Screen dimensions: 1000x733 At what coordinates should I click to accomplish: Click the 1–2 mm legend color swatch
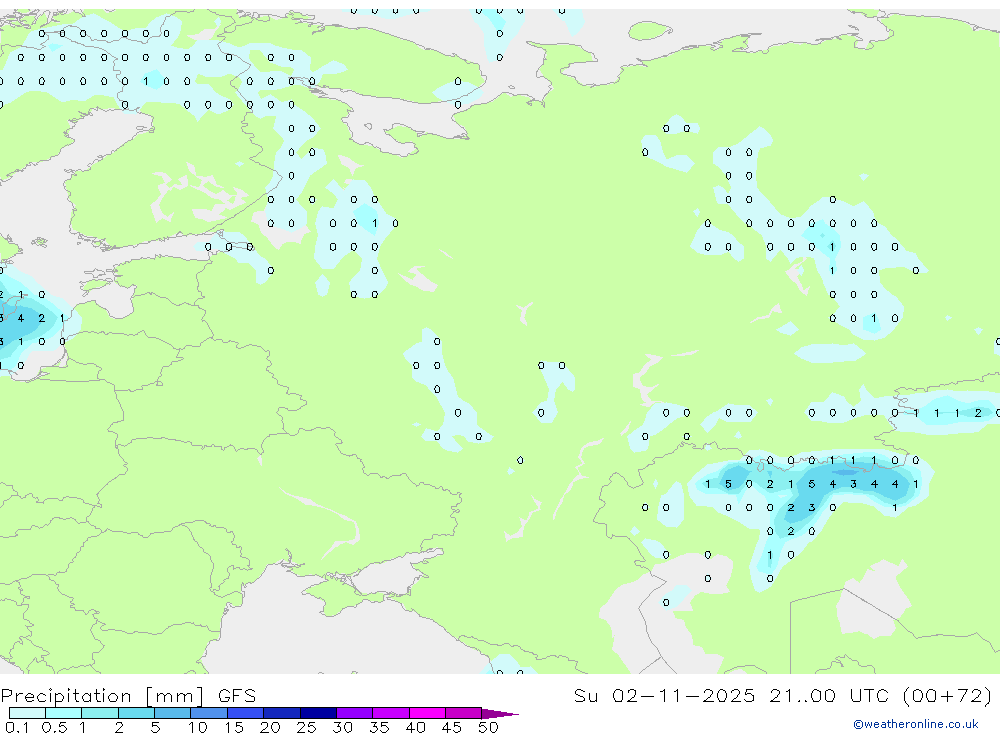coord(100,713)
